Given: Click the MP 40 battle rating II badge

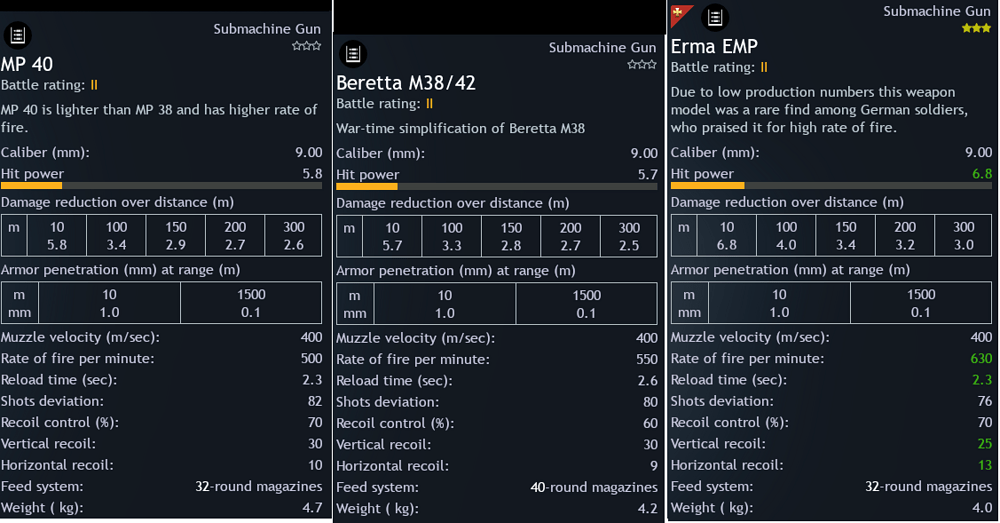Looking at the screenshot, I should coord(94,85).
